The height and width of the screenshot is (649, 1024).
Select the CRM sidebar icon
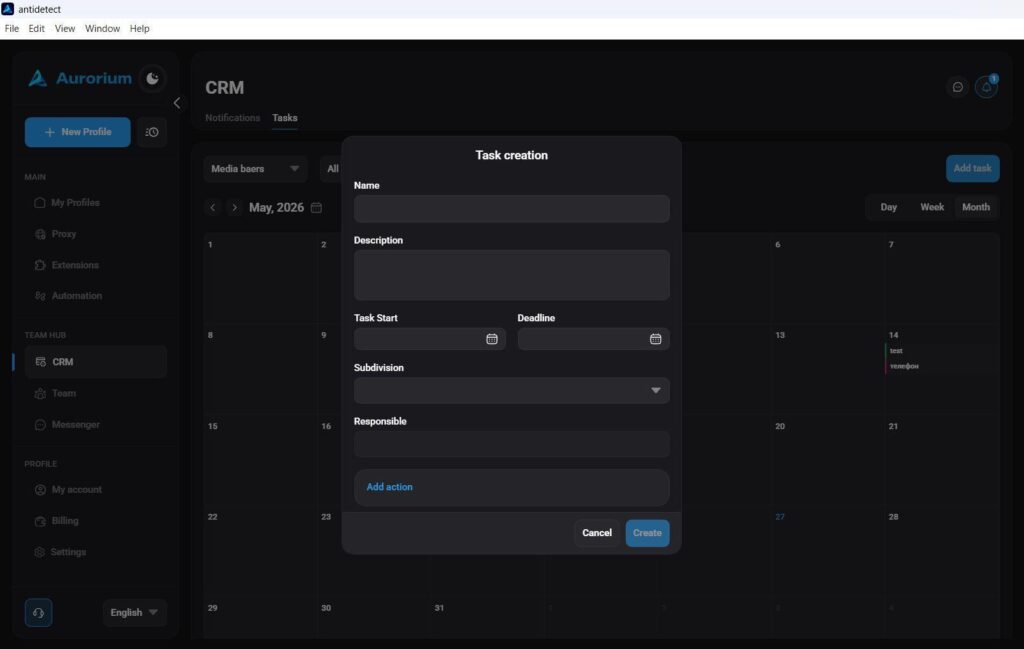[40, 362]
